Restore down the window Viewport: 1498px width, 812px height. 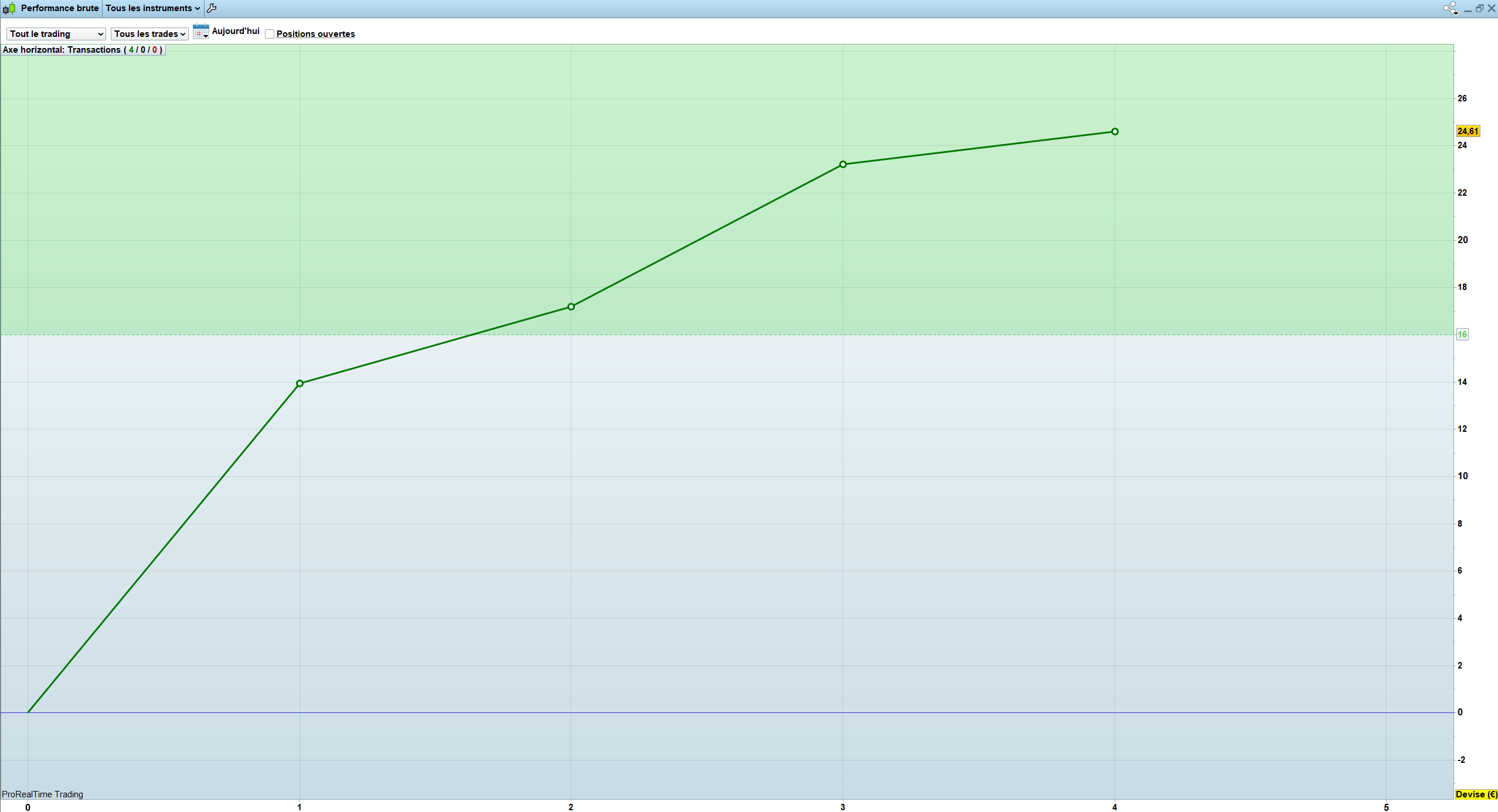click(1480, 8)
